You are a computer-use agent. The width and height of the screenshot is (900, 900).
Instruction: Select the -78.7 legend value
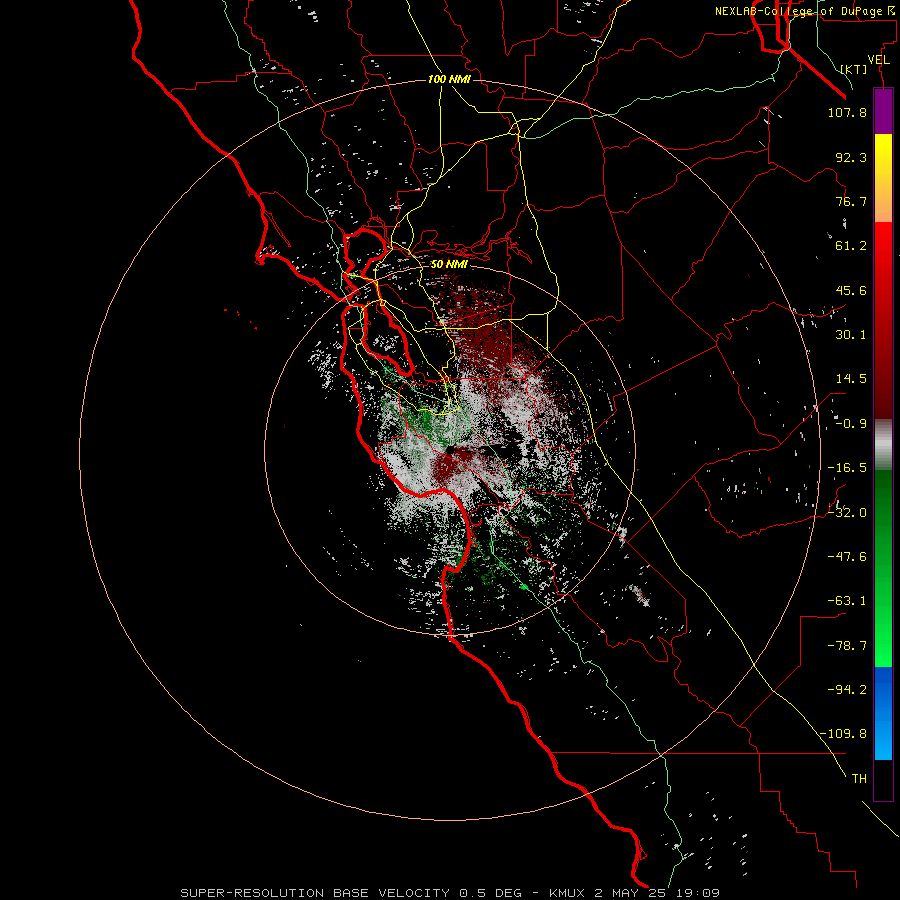click(x=847, y=646)
